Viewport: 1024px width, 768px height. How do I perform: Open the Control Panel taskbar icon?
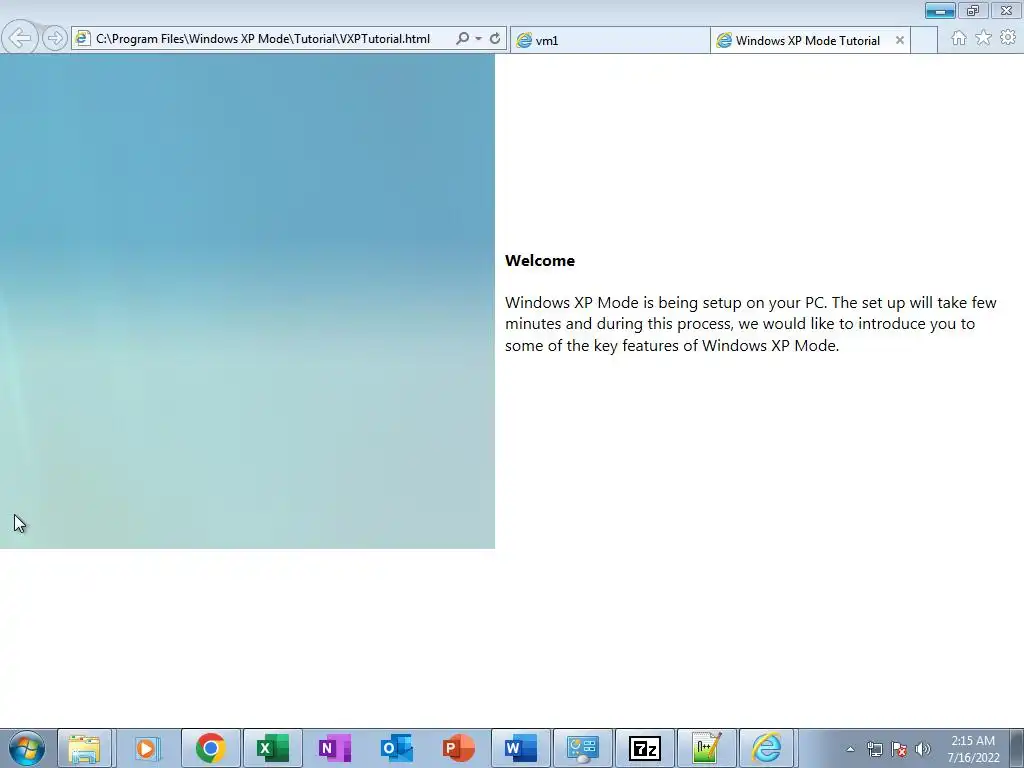[583, 748]
